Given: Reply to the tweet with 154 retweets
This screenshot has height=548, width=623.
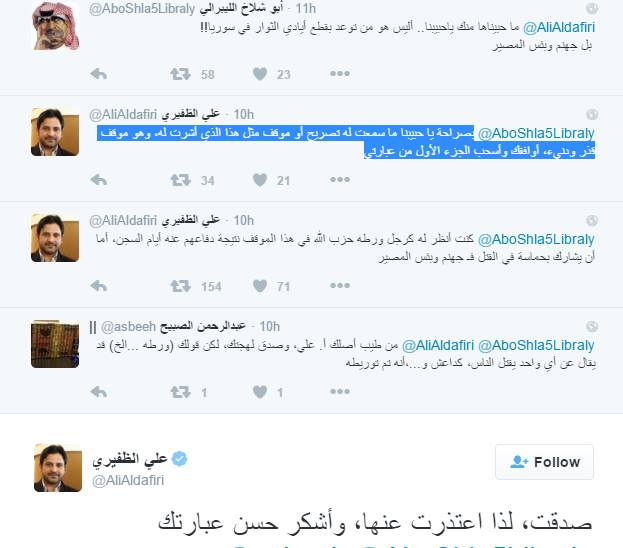Looking at the screenshot, I should (99, 286).
